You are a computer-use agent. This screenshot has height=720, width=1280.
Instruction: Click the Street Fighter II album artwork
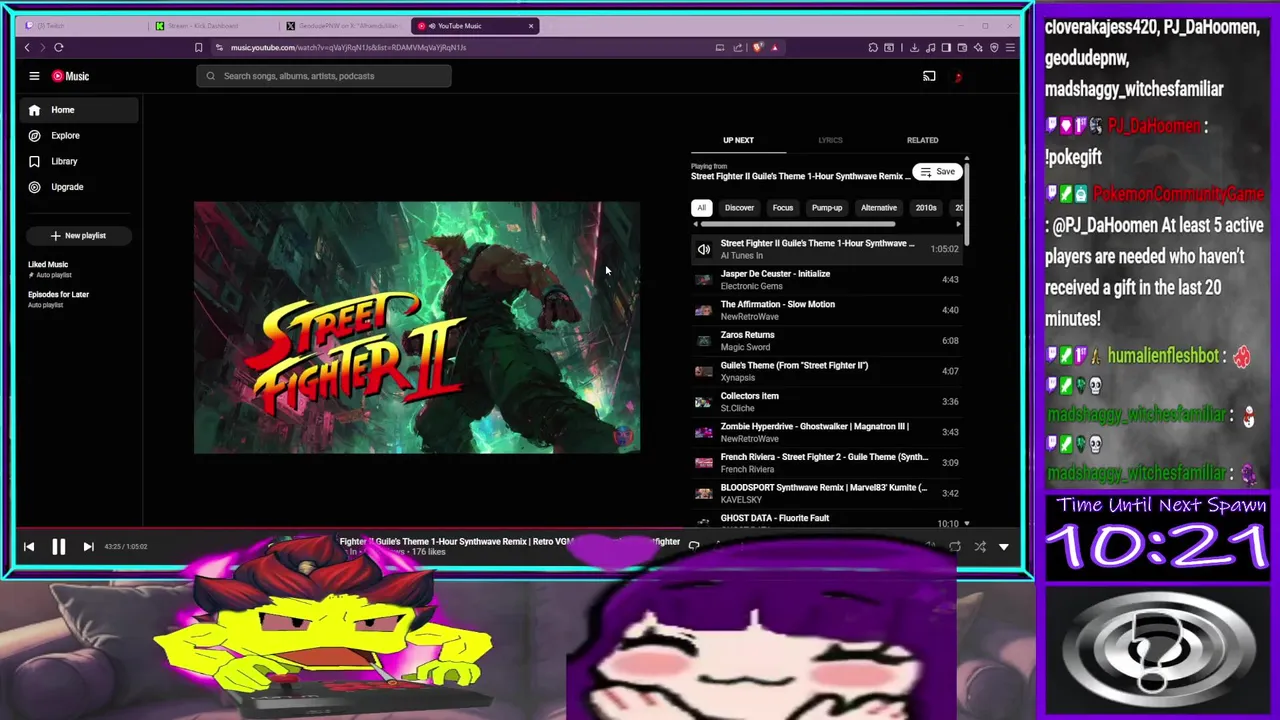[x=417, y=327]
